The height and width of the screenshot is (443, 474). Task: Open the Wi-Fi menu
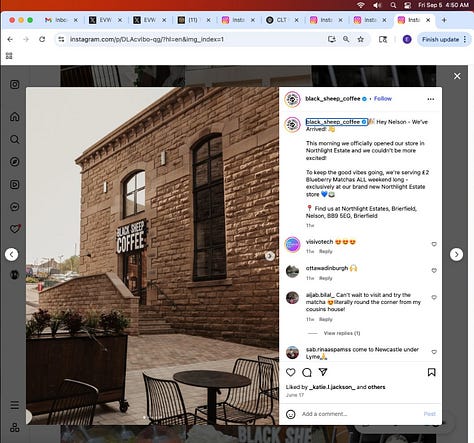coord(361,5)
